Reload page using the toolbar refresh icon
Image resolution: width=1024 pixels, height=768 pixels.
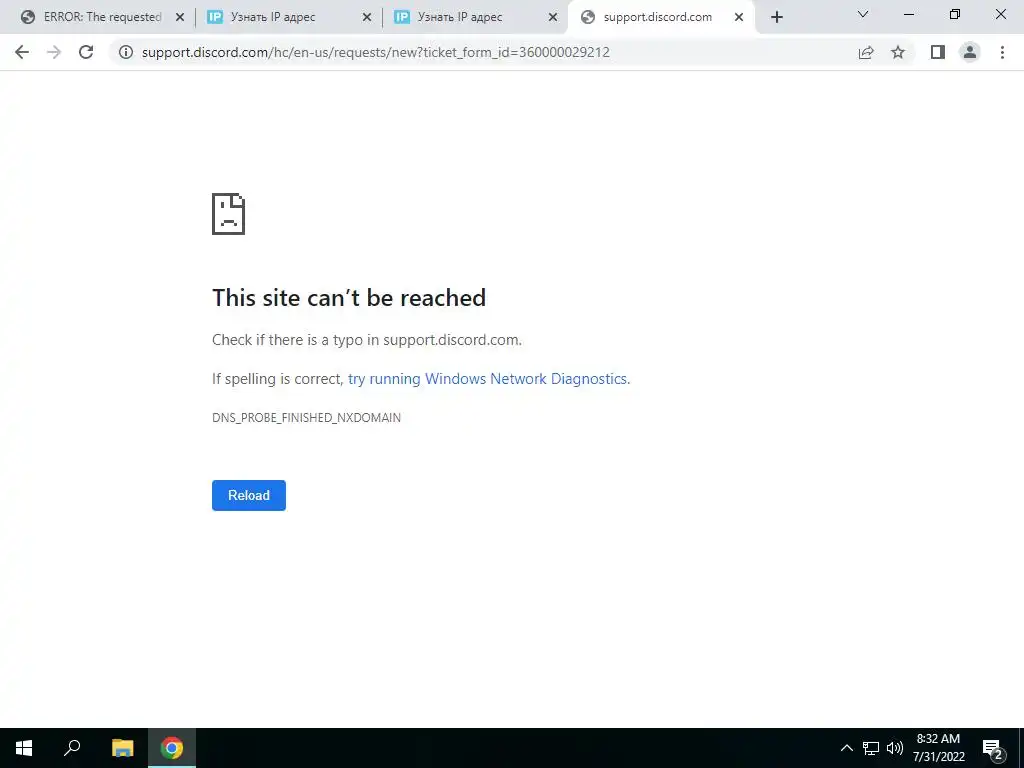click(x=86, y=52)
